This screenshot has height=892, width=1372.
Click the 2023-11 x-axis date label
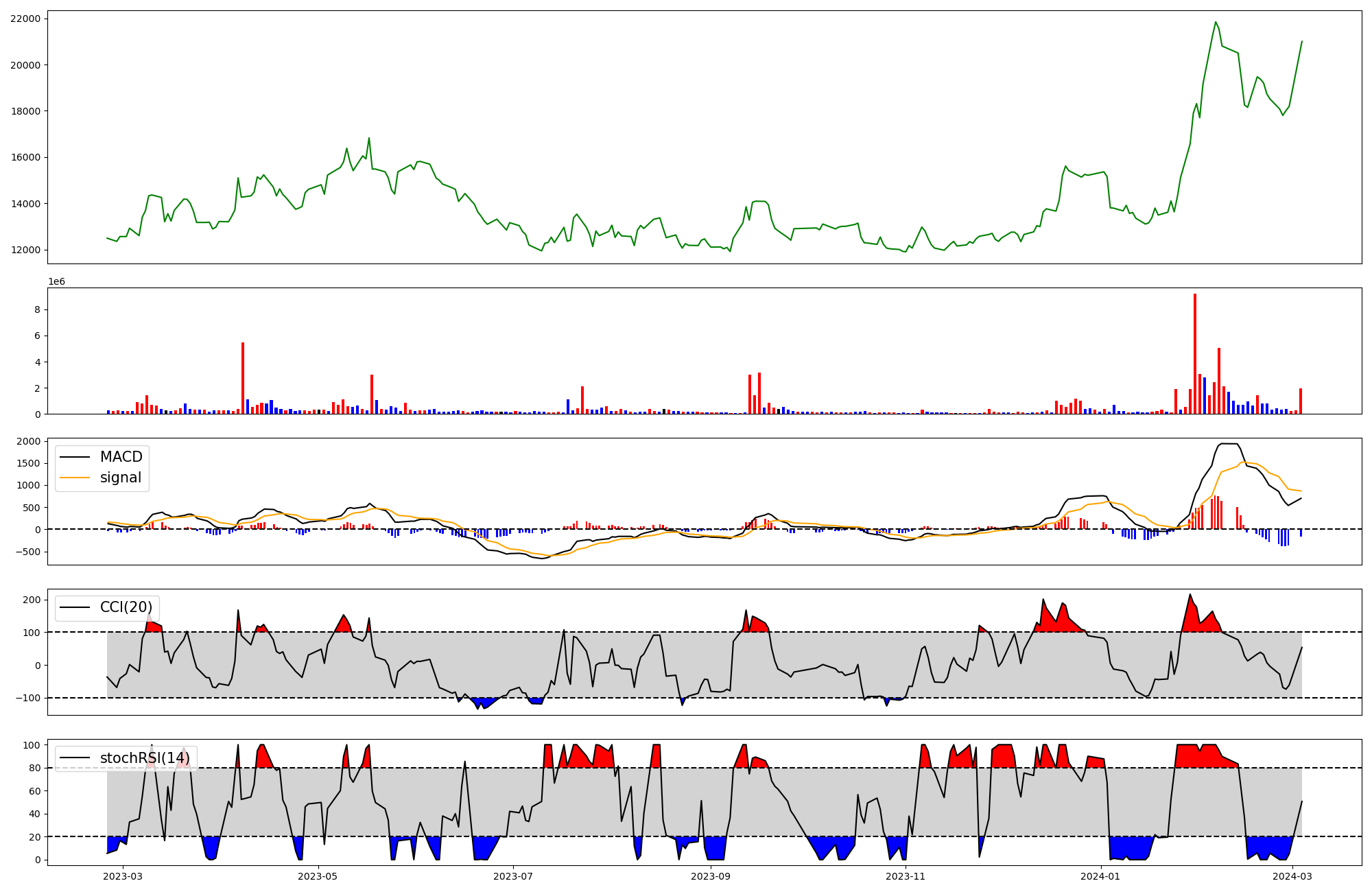tap(906, 876)
